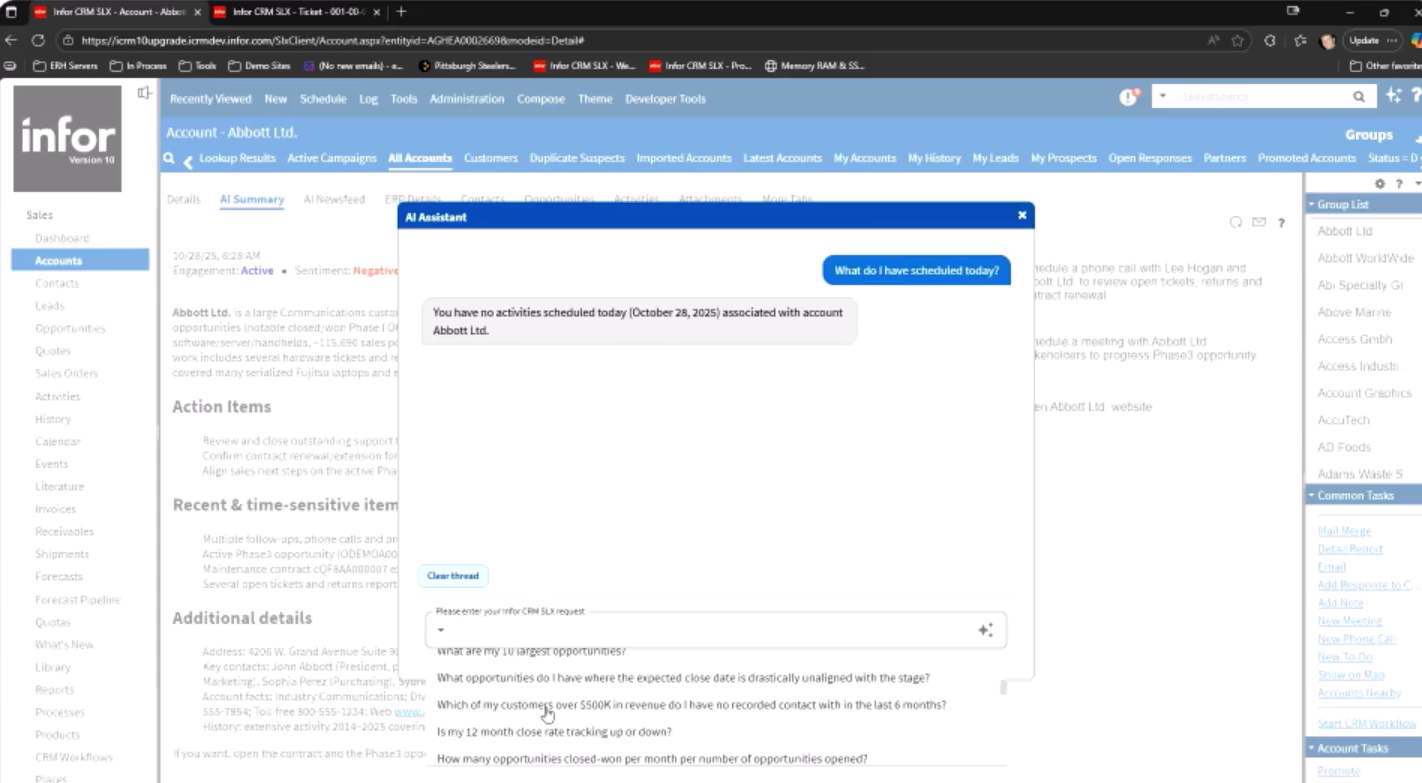The image size is (1422, 783).
Task: Expand suggested prompts dropdown in request box
Action: (441, 631)
